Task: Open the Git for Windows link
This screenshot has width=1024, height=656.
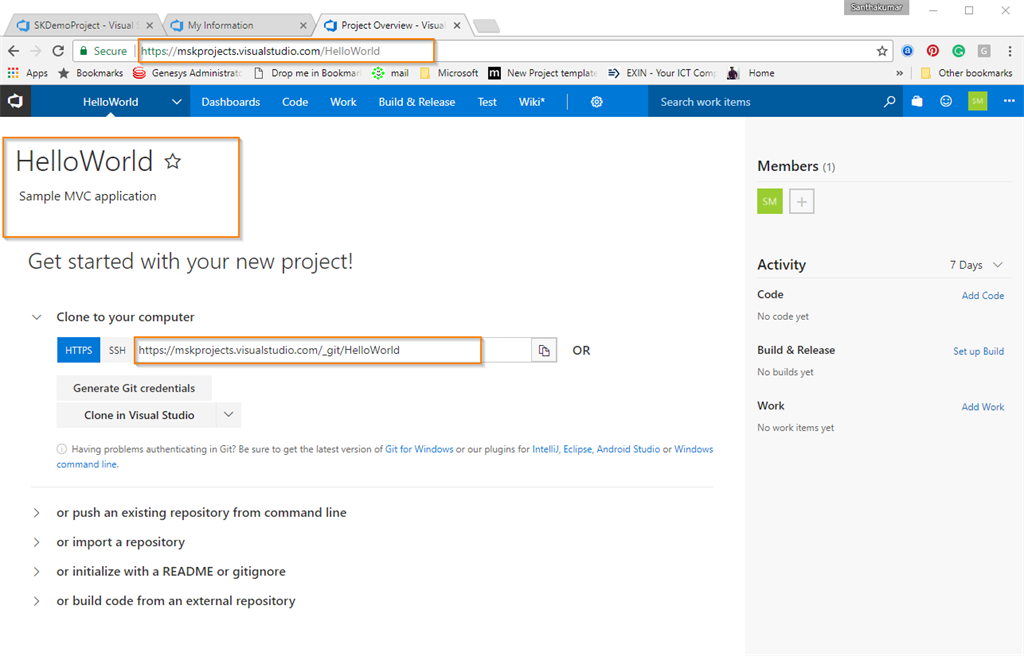Action: click(x=419, y=449)
